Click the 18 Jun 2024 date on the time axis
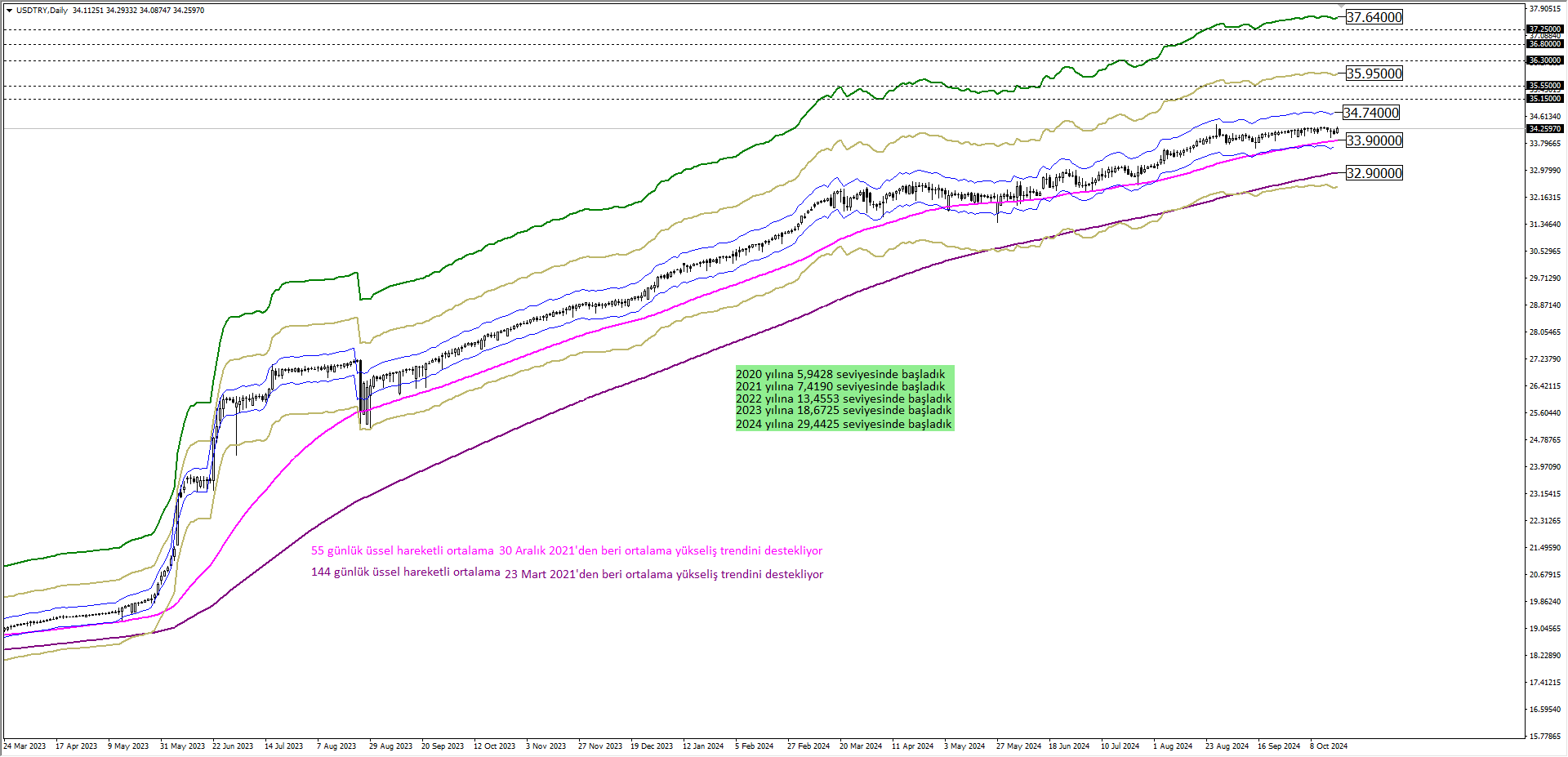This screenshot has width=1568, height=757. pyautogui.click(x=1069, y=746)
